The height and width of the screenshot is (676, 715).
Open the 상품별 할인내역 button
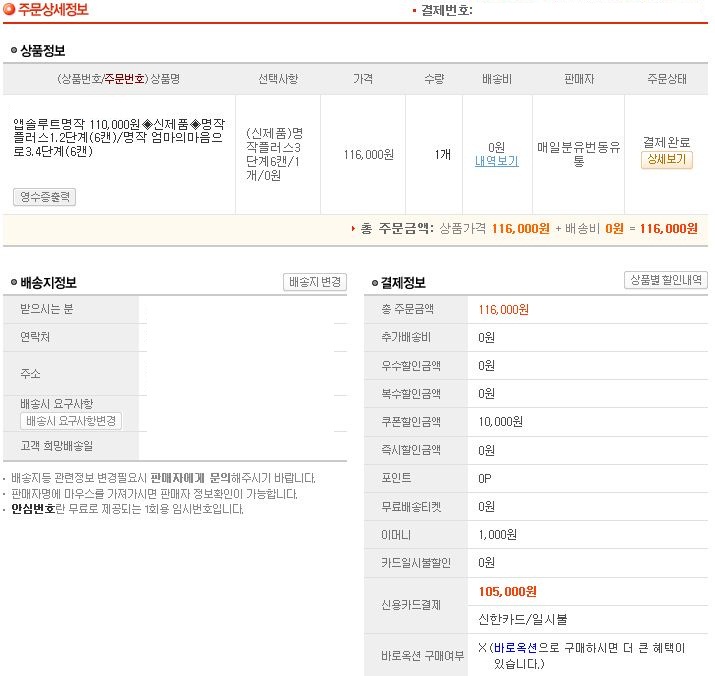coord(665,280)
